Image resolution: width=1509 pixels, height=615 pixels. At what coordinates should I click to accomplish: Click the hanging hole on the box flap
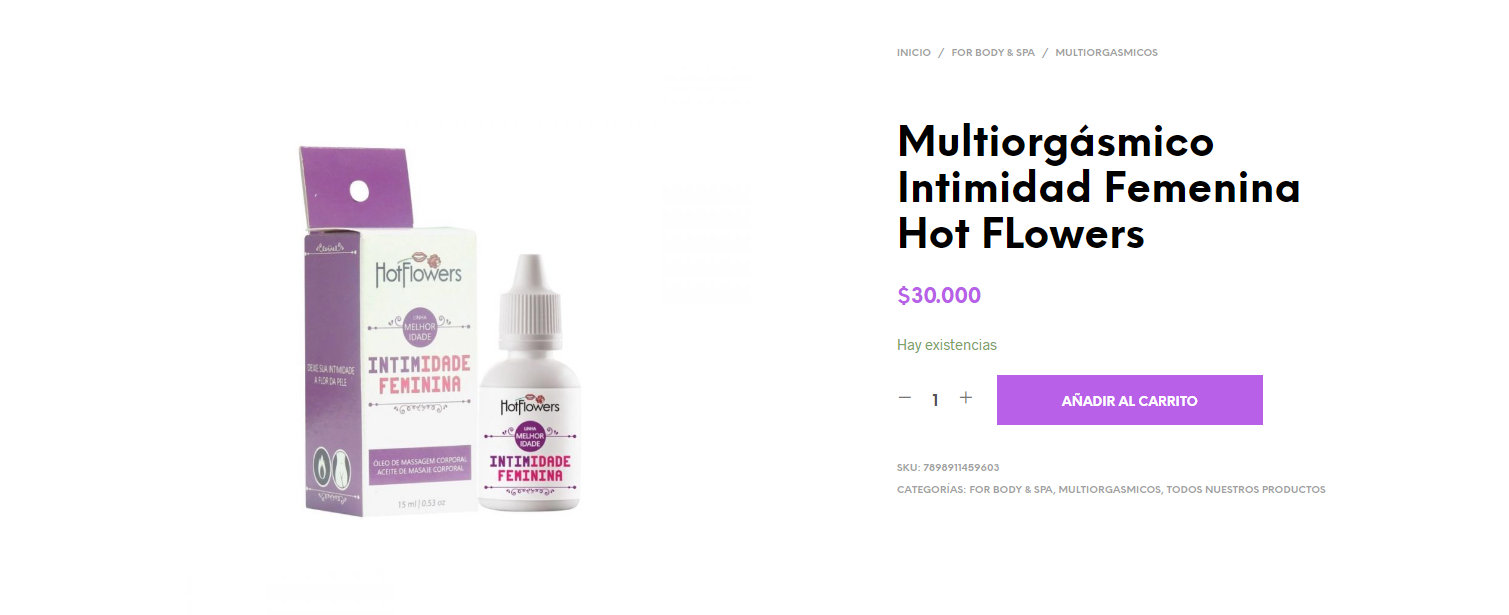[x=359, y=191]
